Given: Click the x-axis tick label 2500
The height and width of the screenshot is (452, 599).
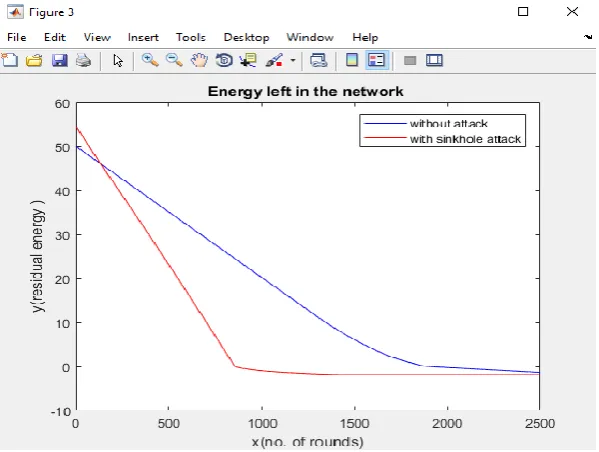Looking at the screenshot, I should [x=540, y=424].
